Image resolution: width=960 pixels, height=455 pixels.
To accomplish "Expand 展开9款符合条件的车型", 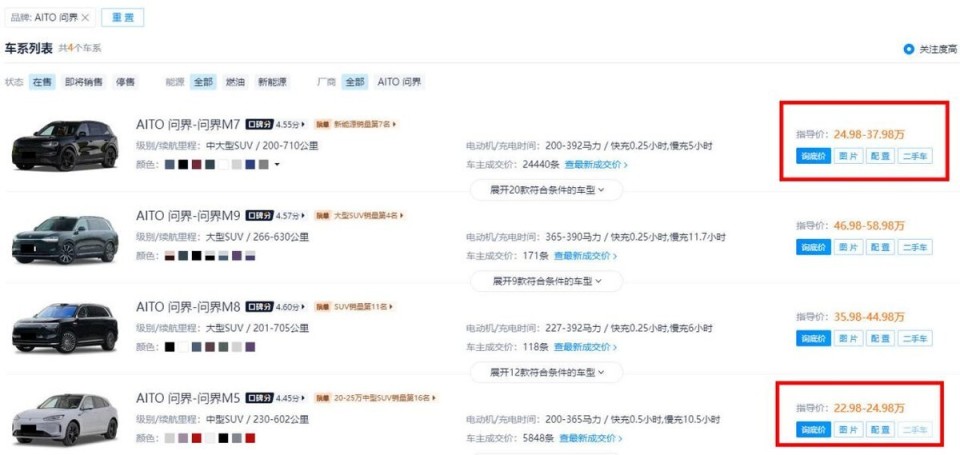I will [x=547, y=281].
